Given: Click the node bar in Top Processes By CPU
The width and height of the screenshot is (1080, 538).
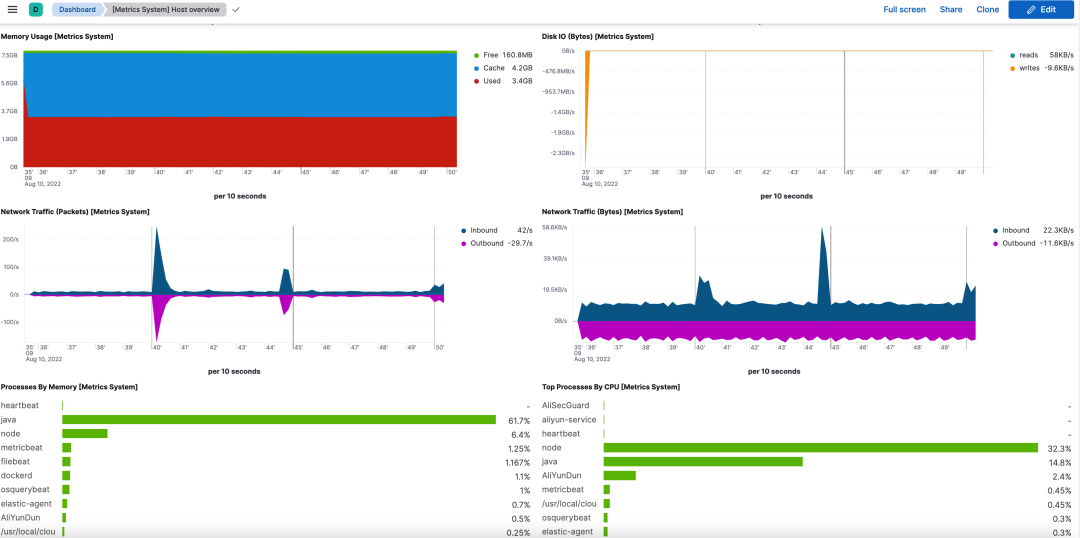Looking at the screenshot, I should coord(820,448).
